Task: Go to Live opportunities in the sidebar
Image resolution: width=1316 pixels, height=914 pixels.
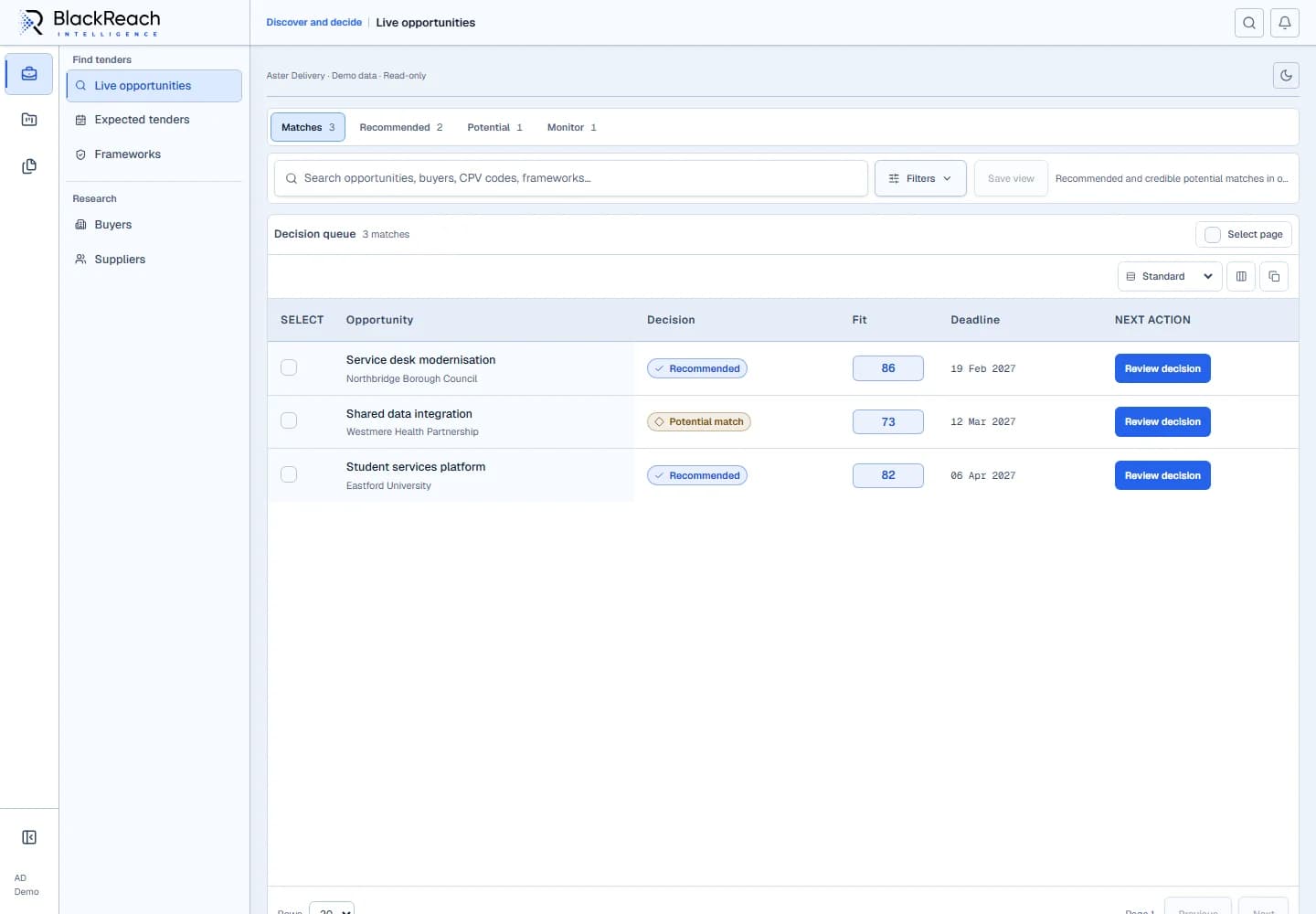Action: click(x=154, y=86)
